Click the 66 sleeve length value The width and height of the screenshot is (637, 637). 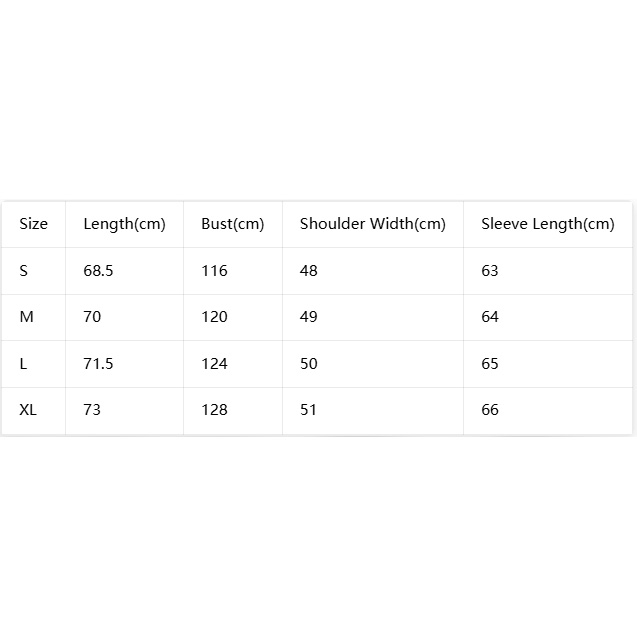tap(490, 410)
